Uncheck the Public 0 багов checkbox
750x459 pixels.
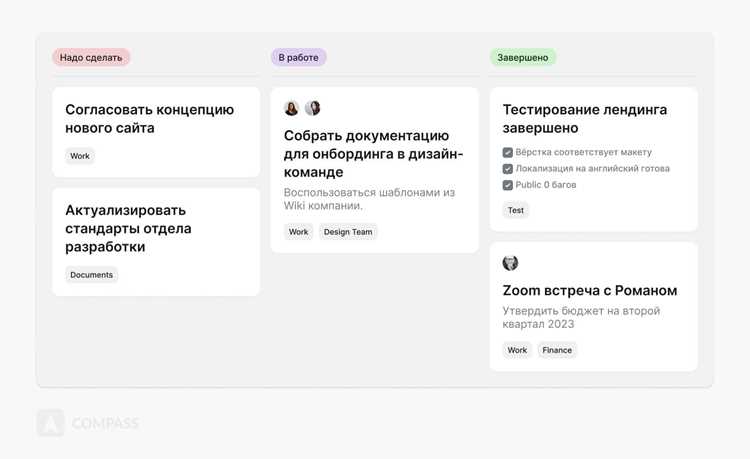click(x=507, y=185)
